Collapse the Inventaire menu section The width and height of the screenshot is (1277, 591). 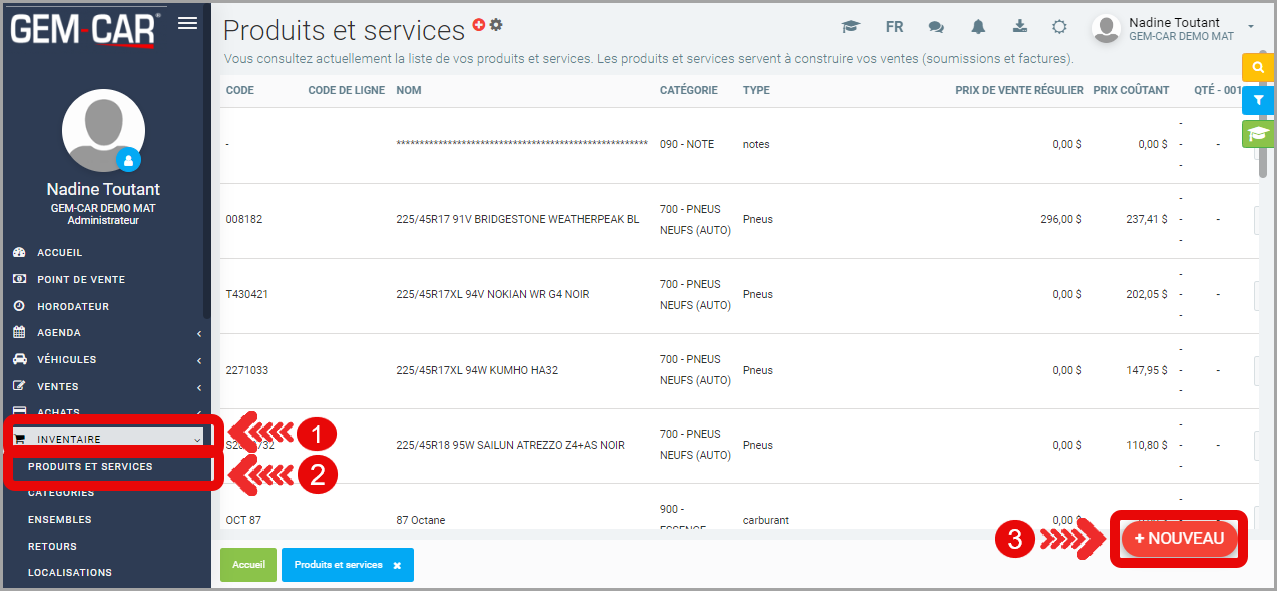click(105, 439)
